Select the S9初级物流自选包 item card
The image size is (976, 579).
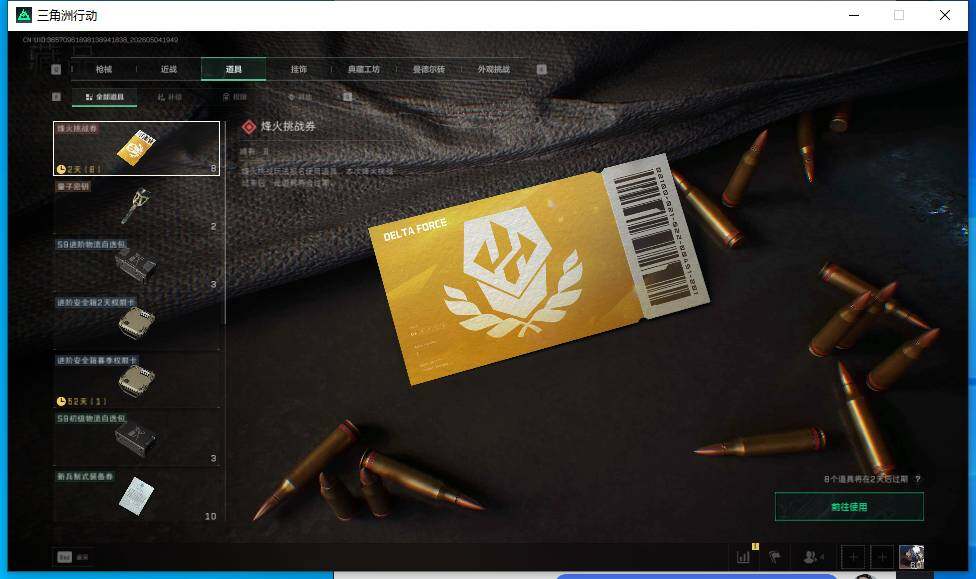[x=136, y=438]
